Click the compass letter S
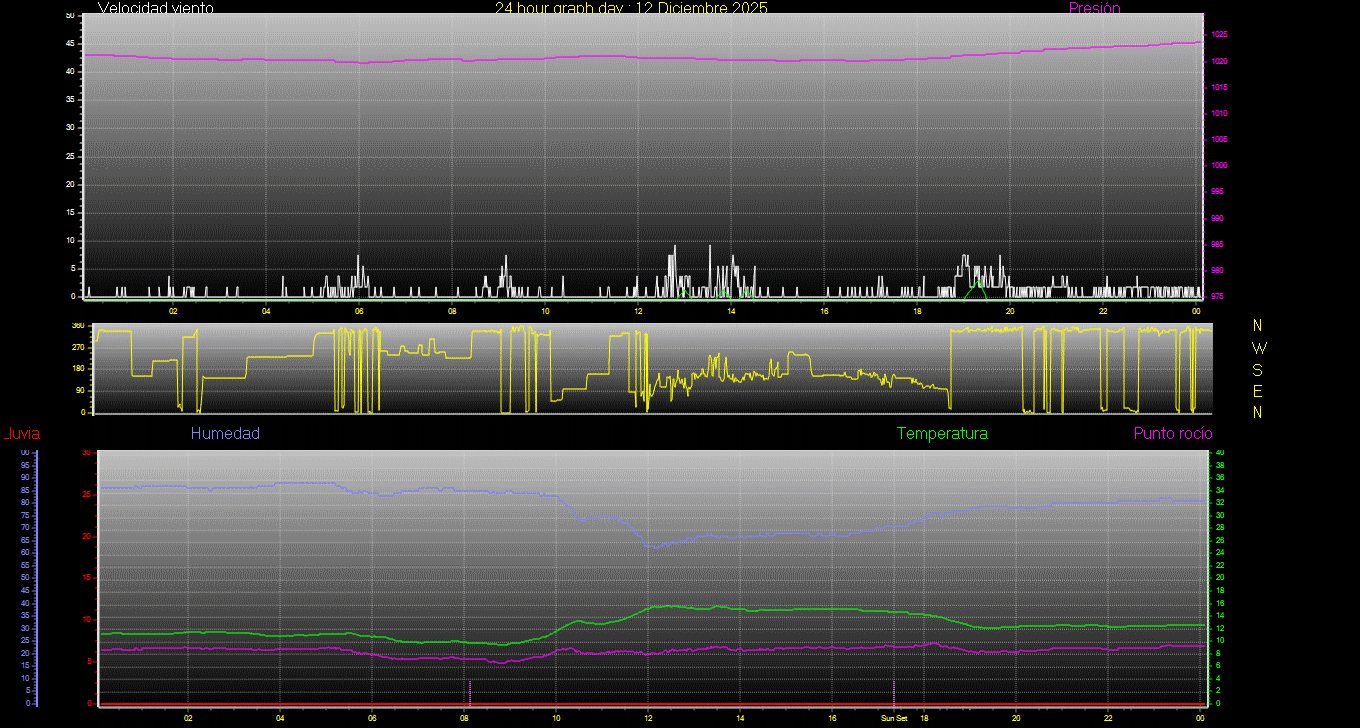The image size is (1360, 728). coord(1258,369)
